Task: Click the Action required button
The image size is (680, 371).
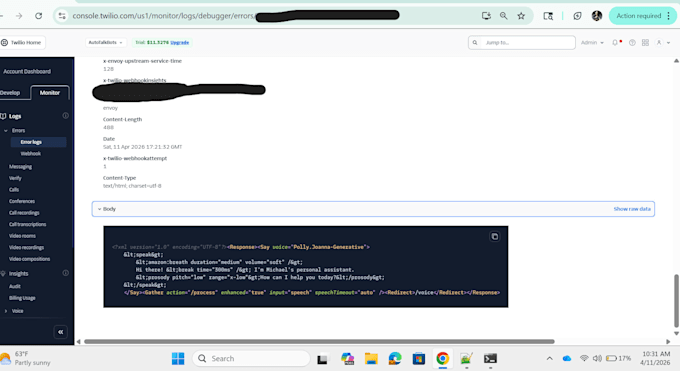Action: (643, 16)
